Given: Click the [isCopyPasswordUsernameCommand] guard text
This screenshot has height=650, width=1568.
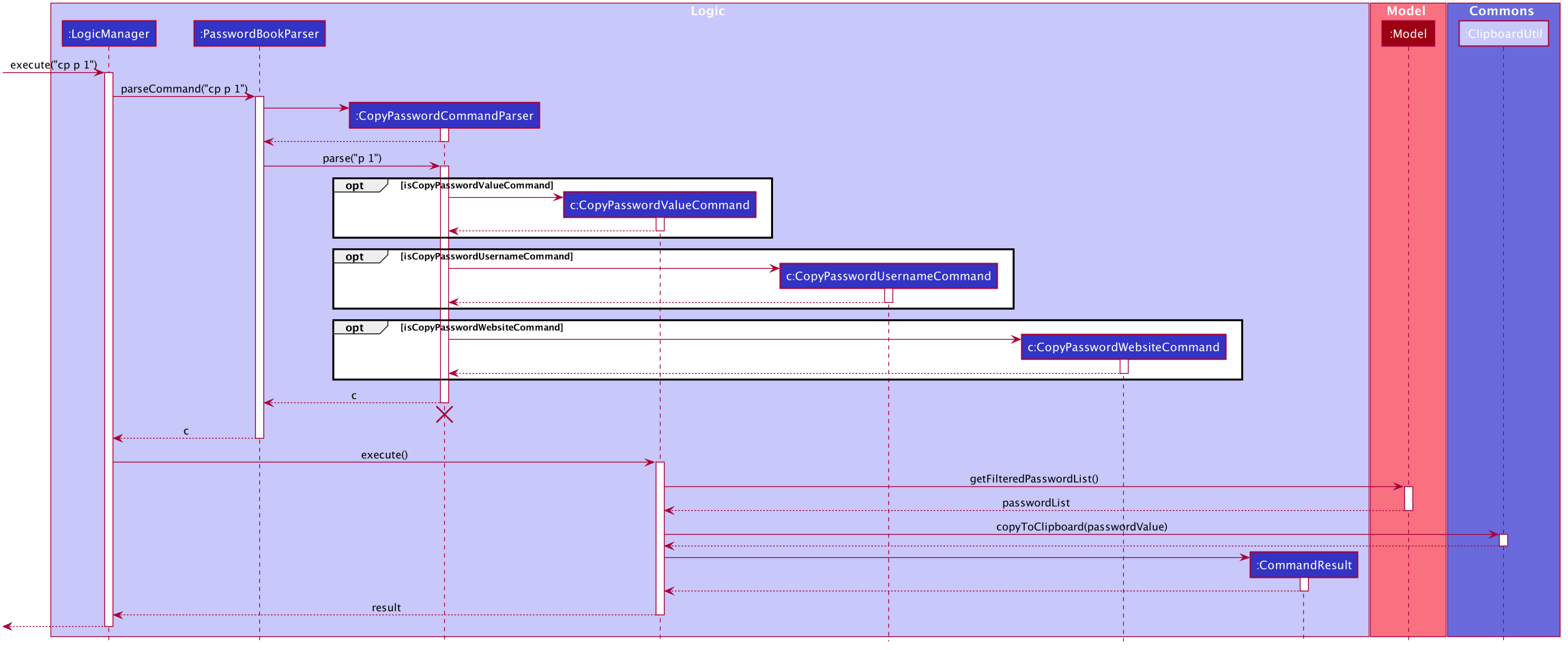Looking at the screenshot, I should point(487,256).
